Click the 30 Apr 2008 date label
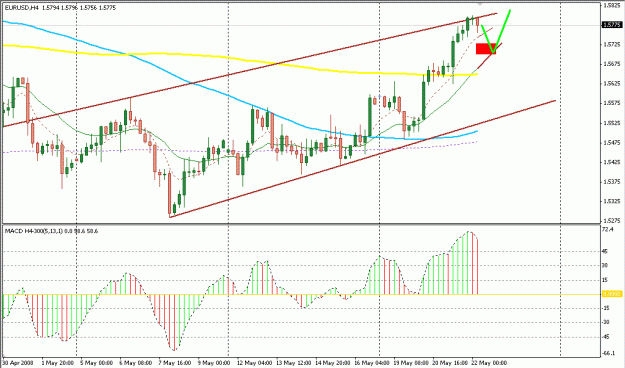 [17, 363]
